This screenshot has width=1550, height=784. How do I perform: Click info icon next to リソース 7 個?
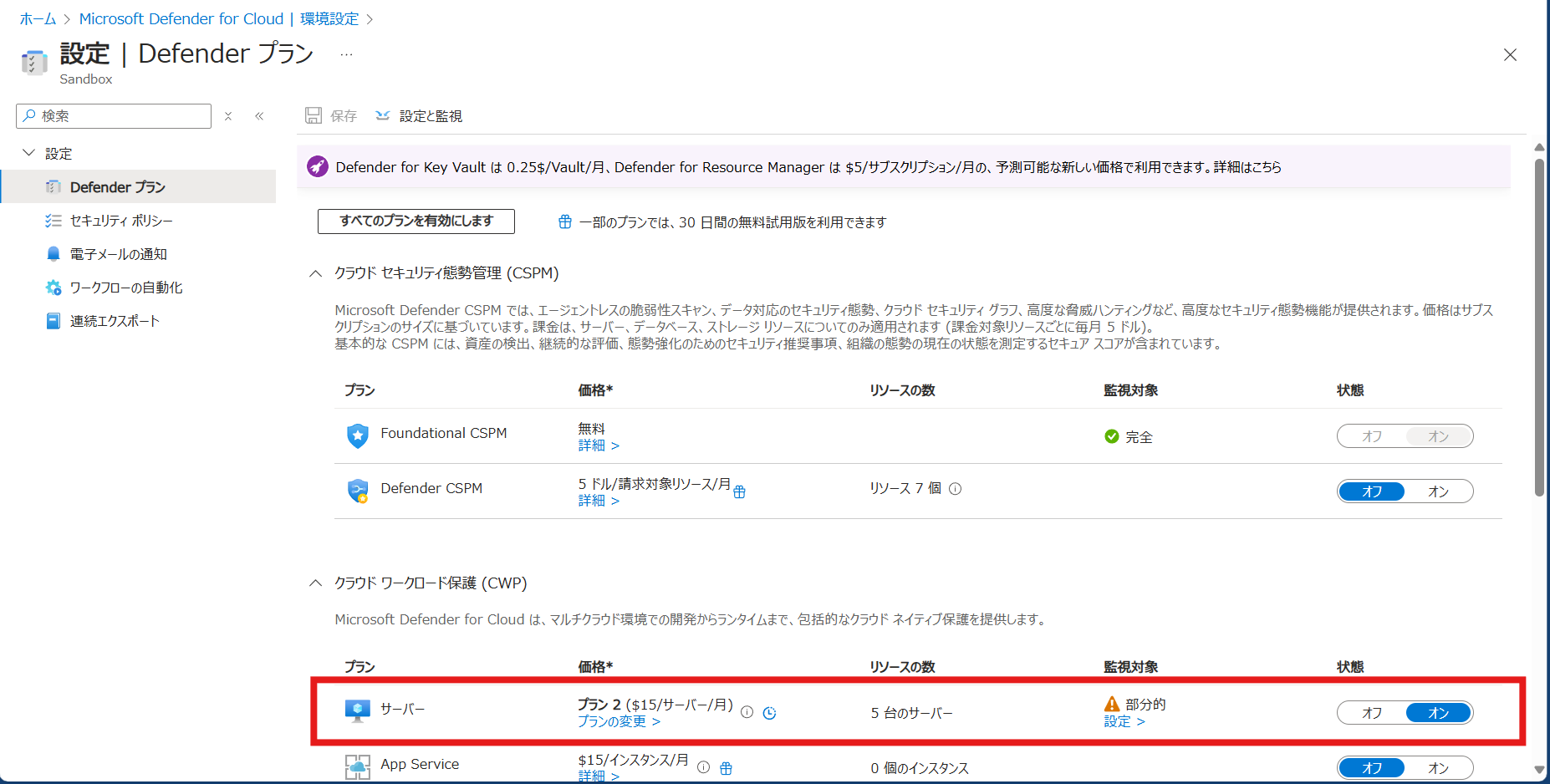click(955, 489)
